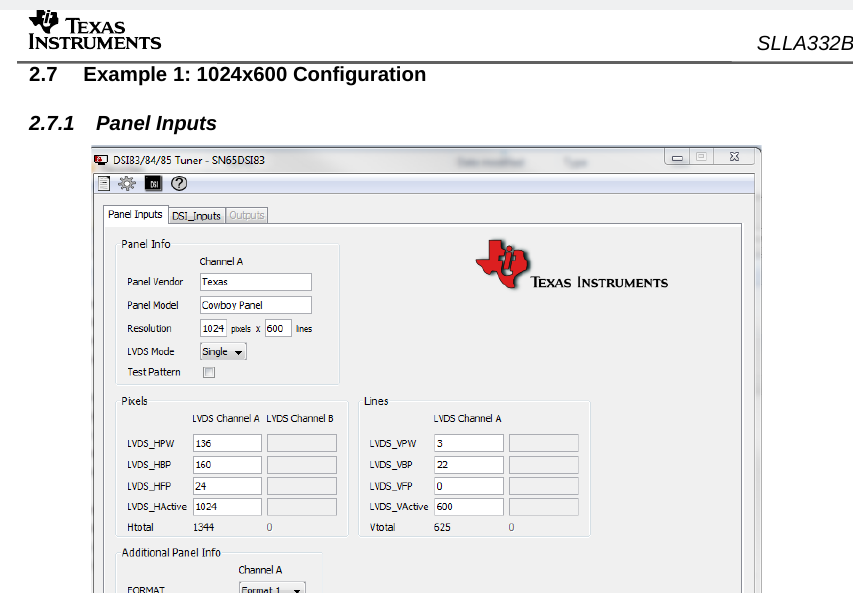Screen dimensions: 853x593
Task: Click the LVDS_HPW Channel B field
Action: click(x=302, y=443)
